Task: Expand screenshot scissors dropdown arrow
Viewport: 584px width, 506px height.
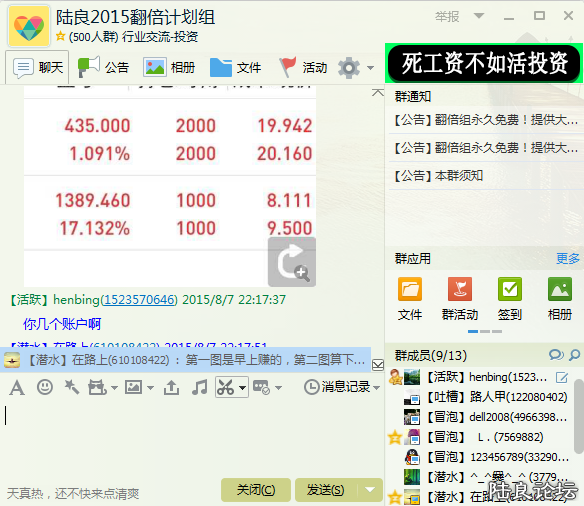Action: [x=242, y=388]
